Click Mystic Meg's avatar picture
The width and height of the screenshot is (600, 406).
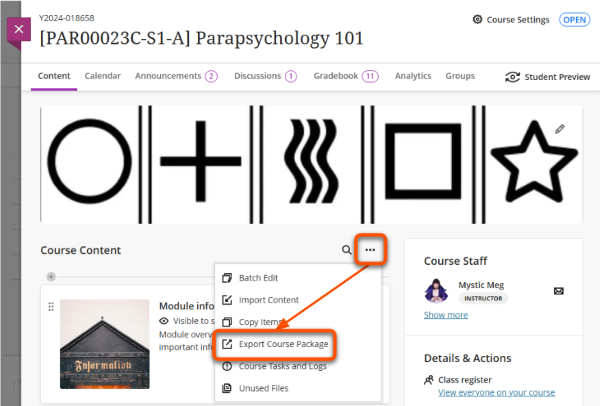434,290
